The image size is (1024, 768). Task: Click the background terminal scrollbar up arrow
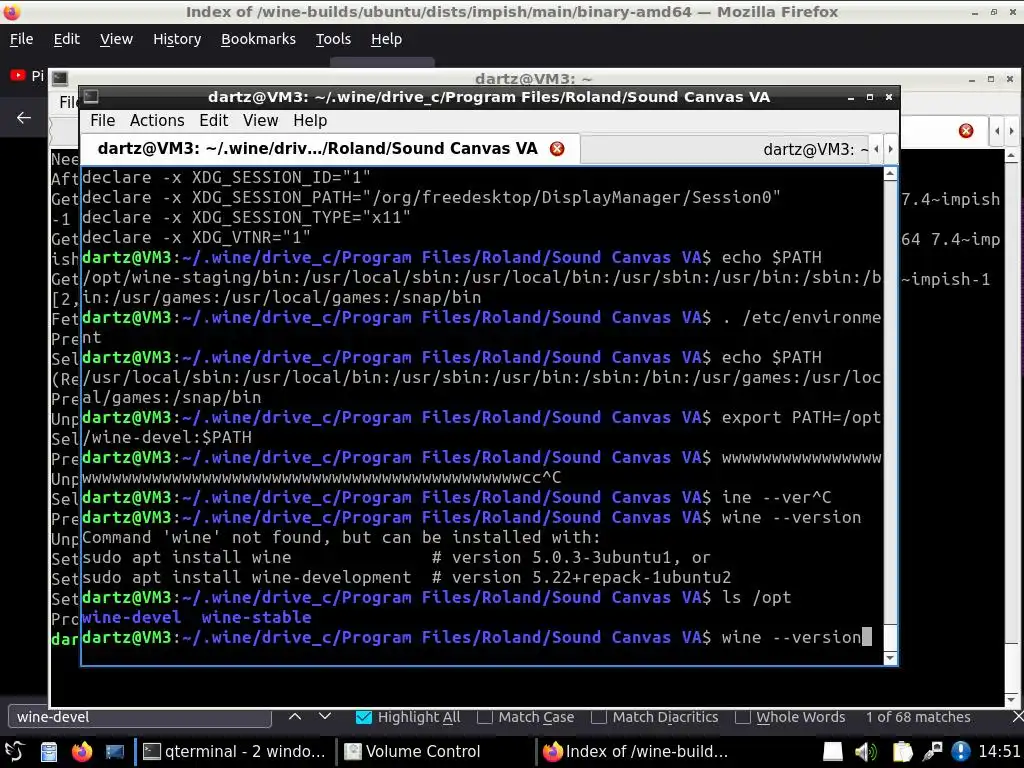[x=1011, y=155]
